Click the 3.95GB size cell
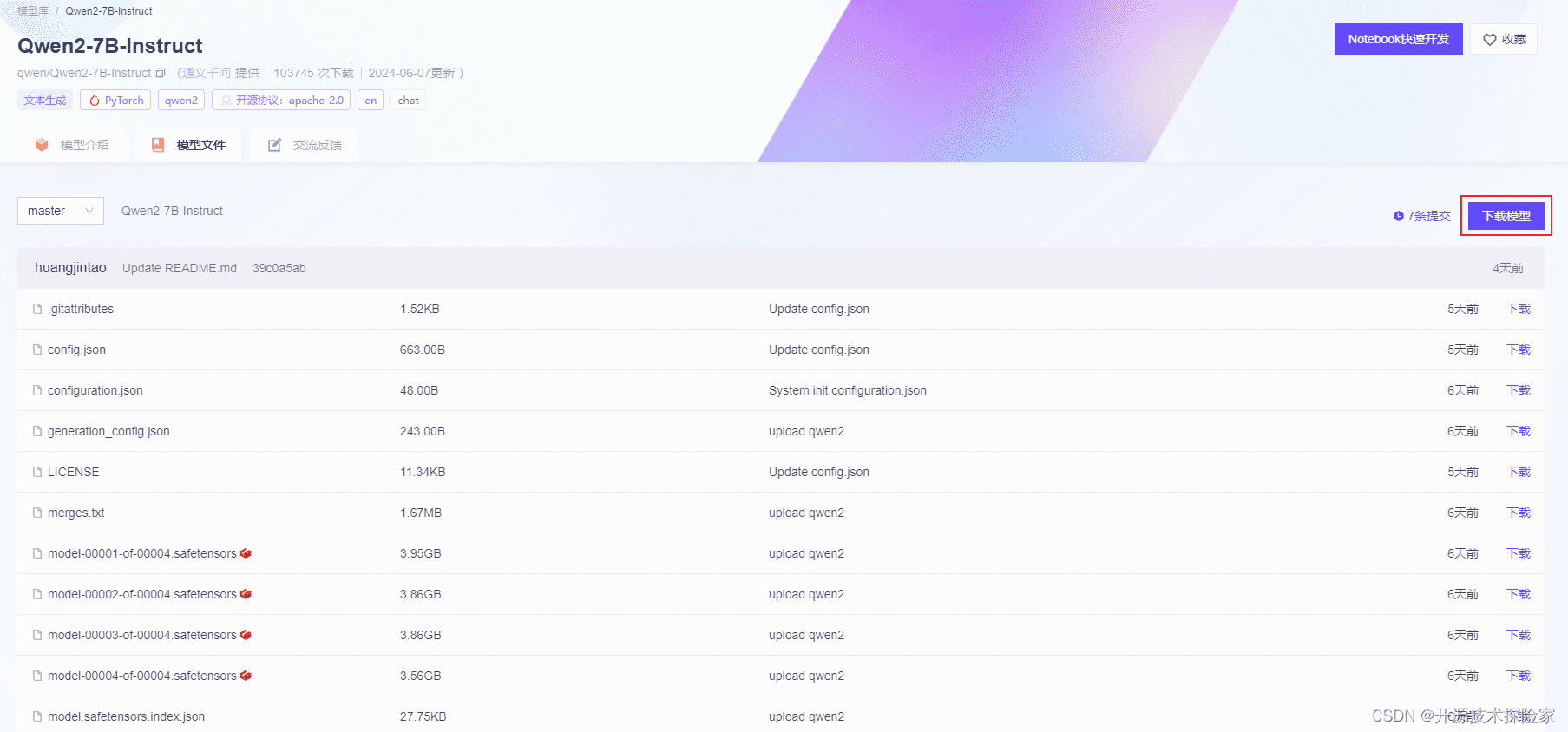This screenshot has height=732, width=1568. pos(421,553)
